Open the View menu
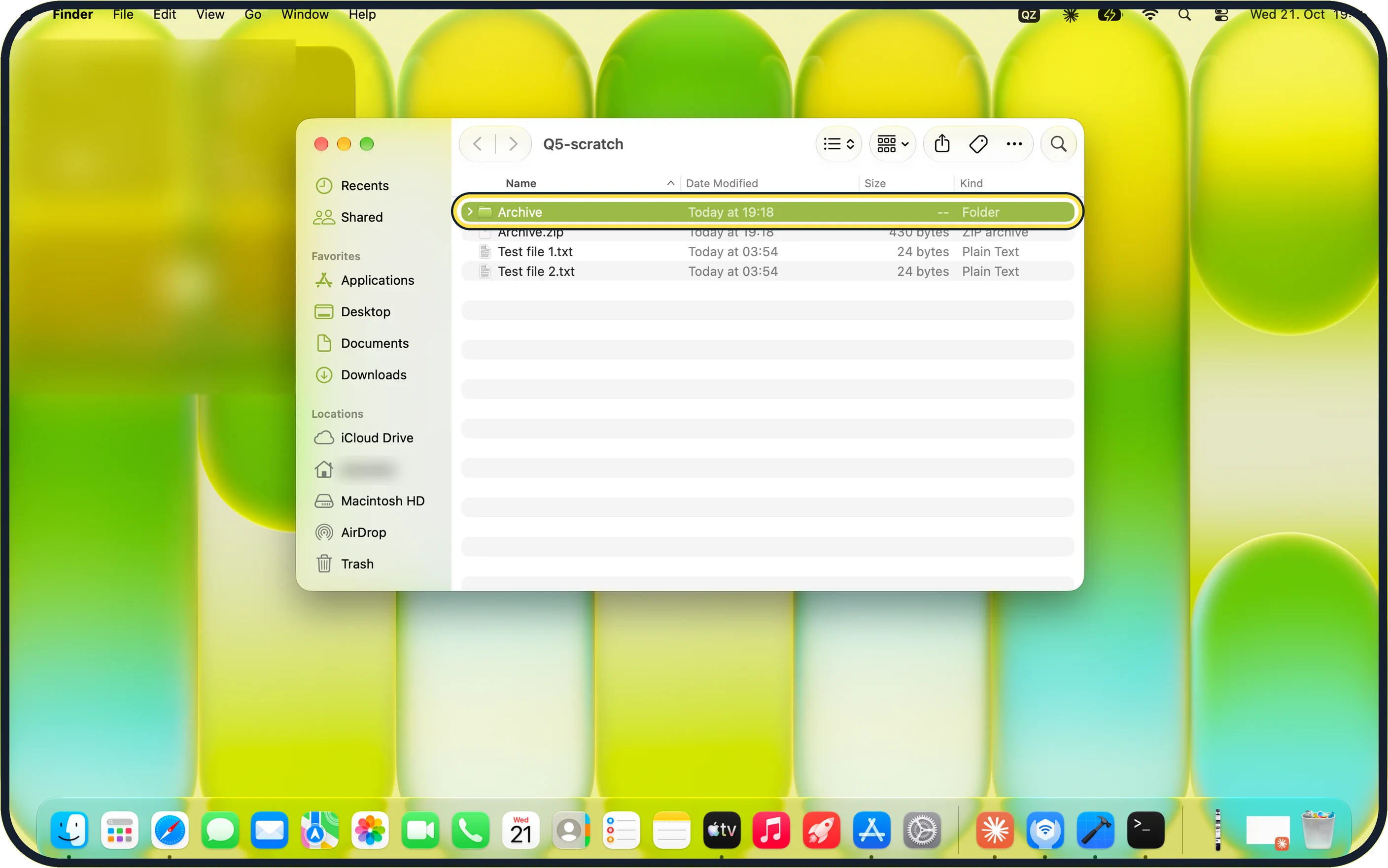1388x868 pixels. tap(210, 14)
